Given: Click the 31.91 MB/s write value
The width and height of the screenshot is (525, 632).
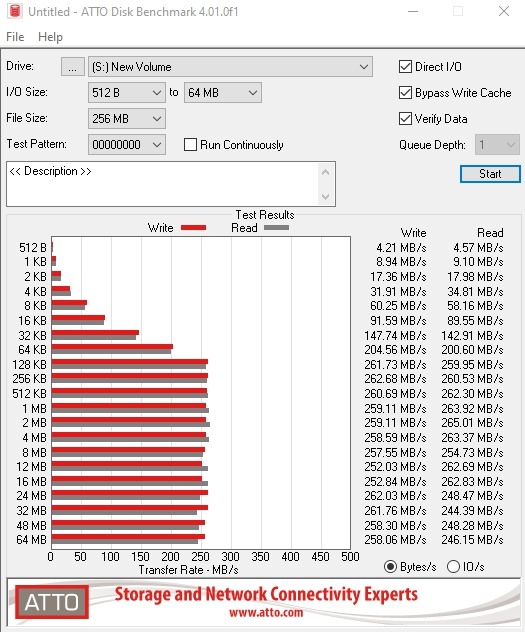Looking at the screenshot, I should pos(398,291).
